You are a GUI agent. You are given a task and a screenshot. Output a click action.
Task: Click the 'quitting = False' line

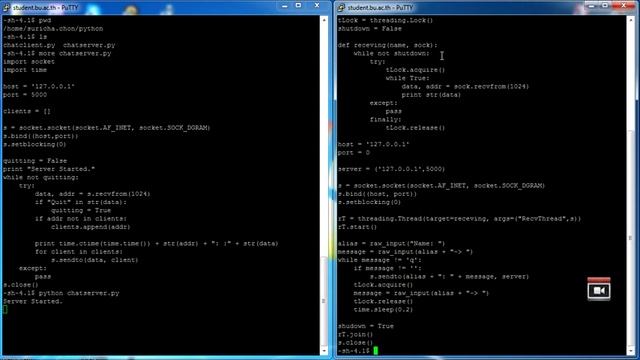click(x=35, y=161)
